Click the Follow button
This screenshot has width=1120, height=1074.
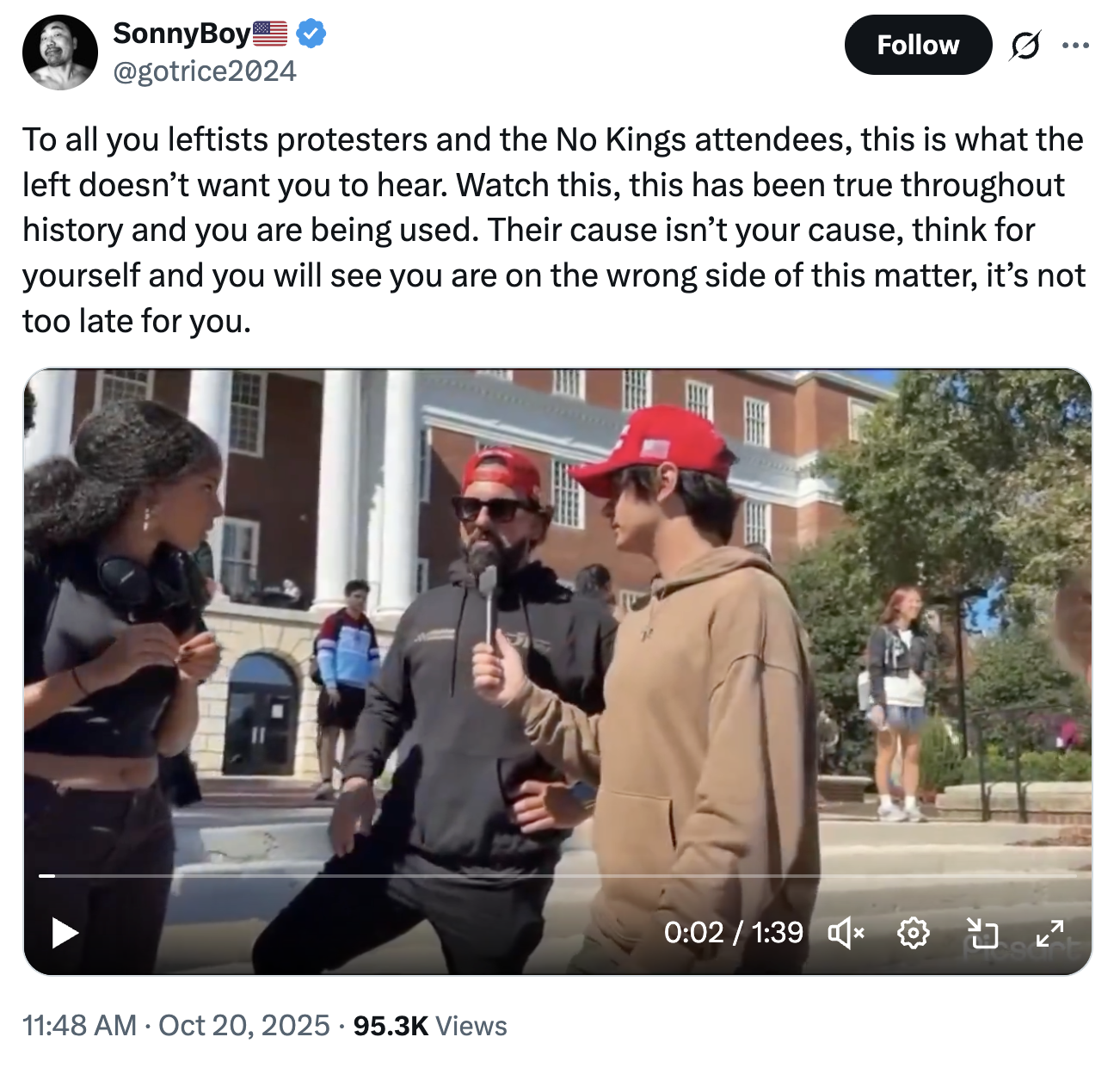917,45
